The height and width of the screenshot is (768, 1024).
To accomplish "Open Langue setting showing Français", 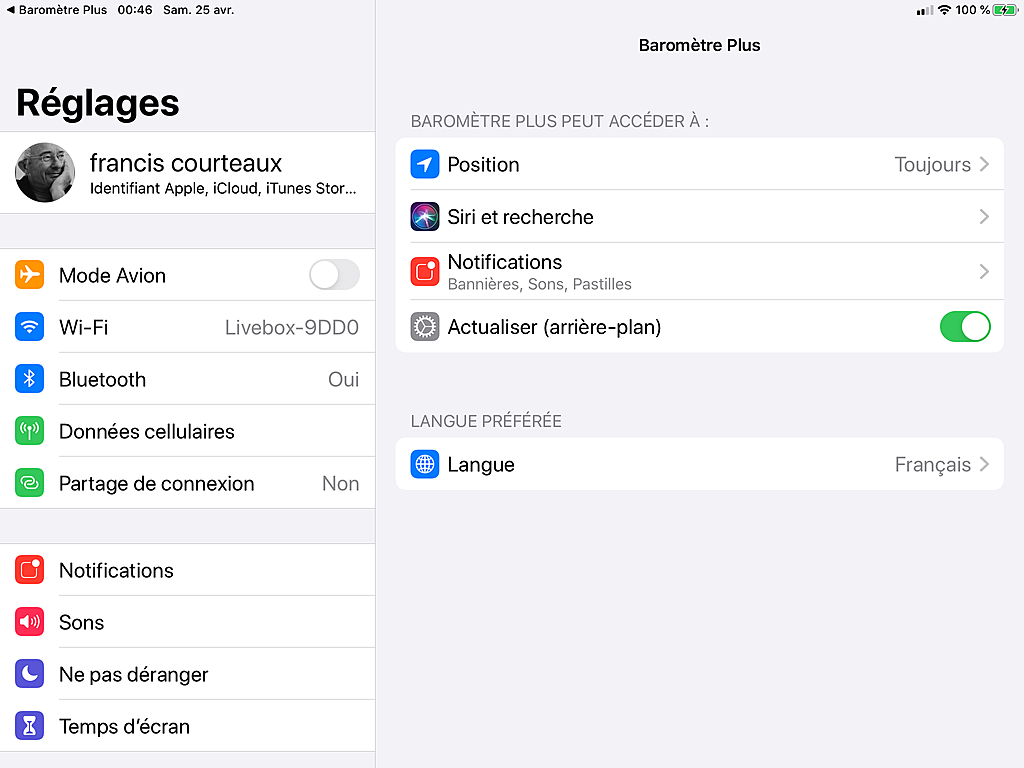I will pos(699,464).
